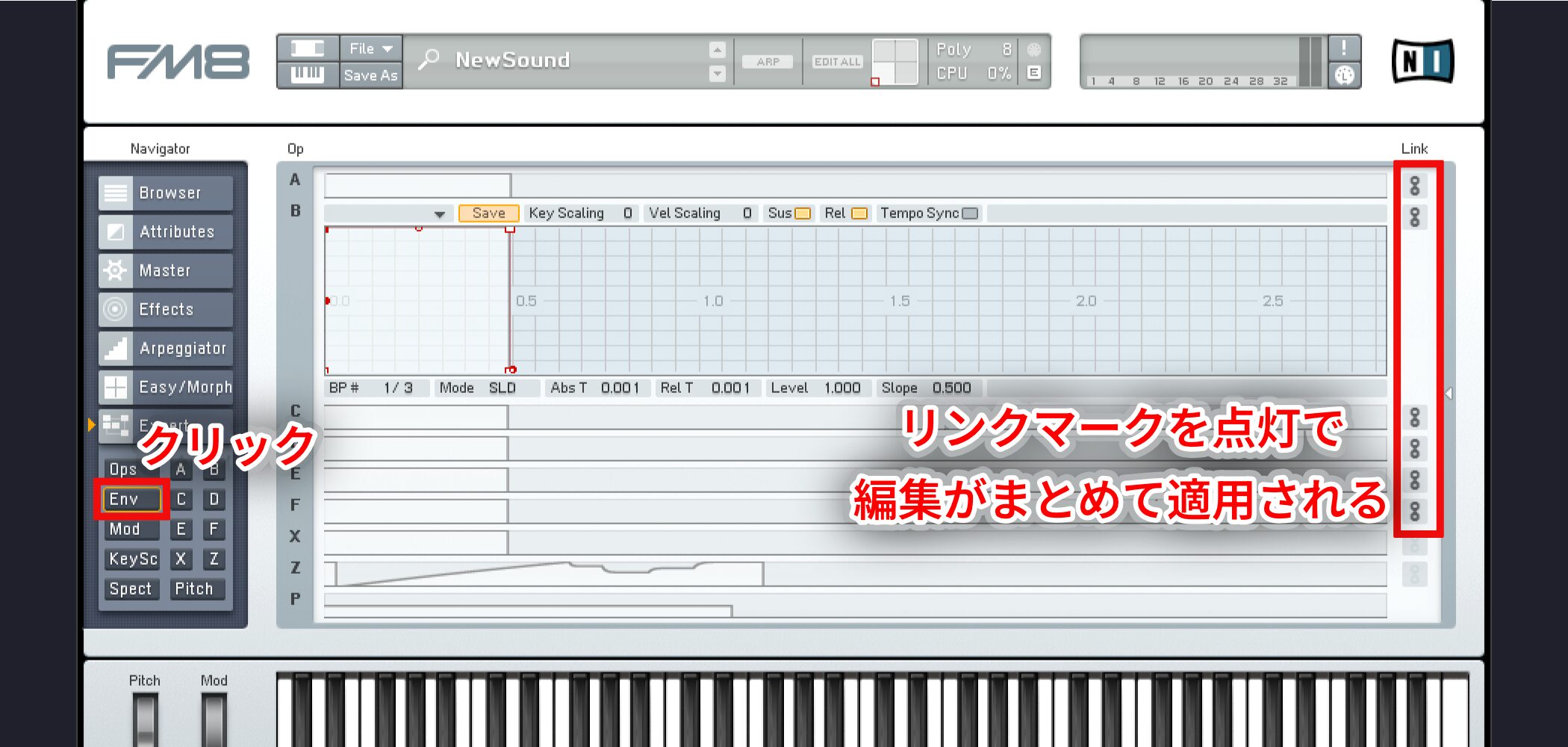Select the Mod expert tab
This screenshot has height=747, width=1568.
point(131,529)
